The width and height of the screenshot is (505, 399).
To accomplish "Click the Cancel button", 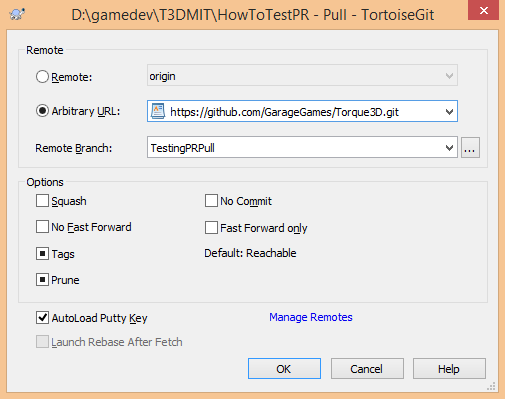I will pyautogui.click(x=367, y=368).
